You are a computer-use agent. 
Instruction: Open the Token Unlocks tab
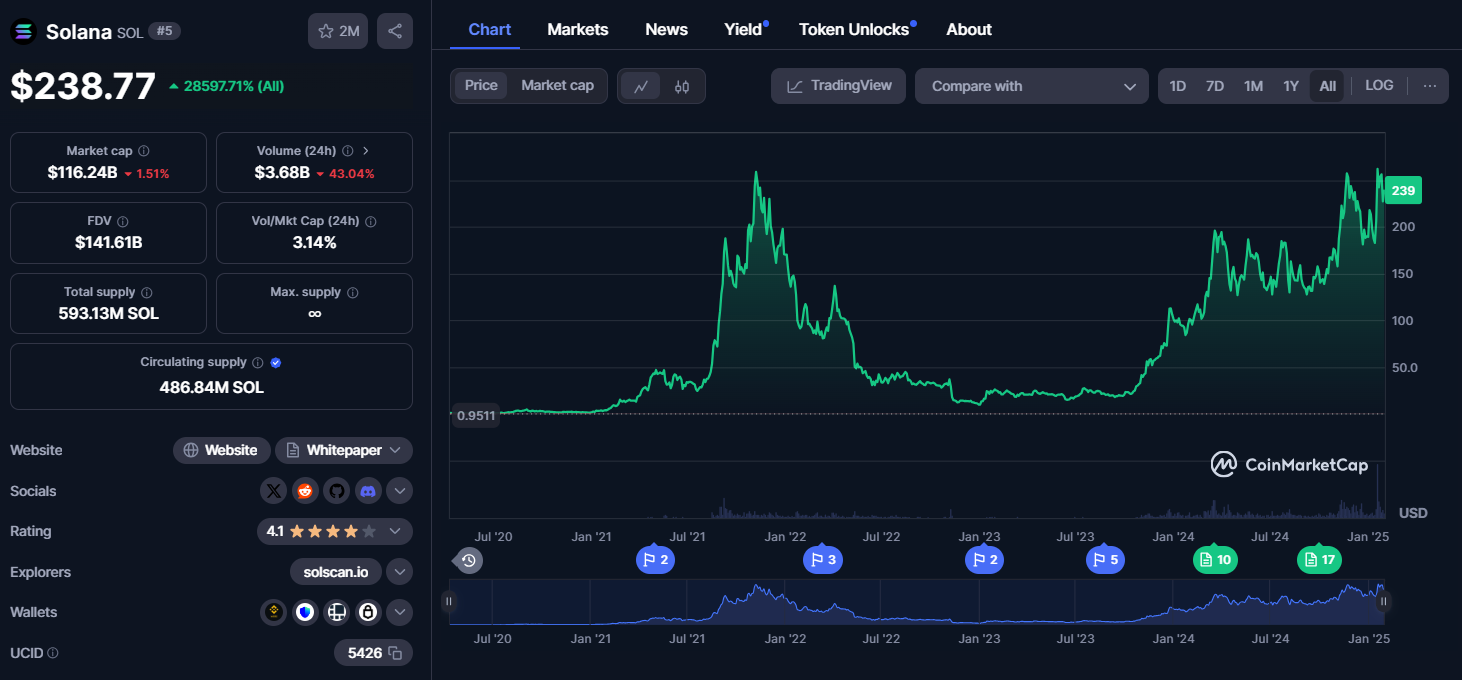coord(855,29)
